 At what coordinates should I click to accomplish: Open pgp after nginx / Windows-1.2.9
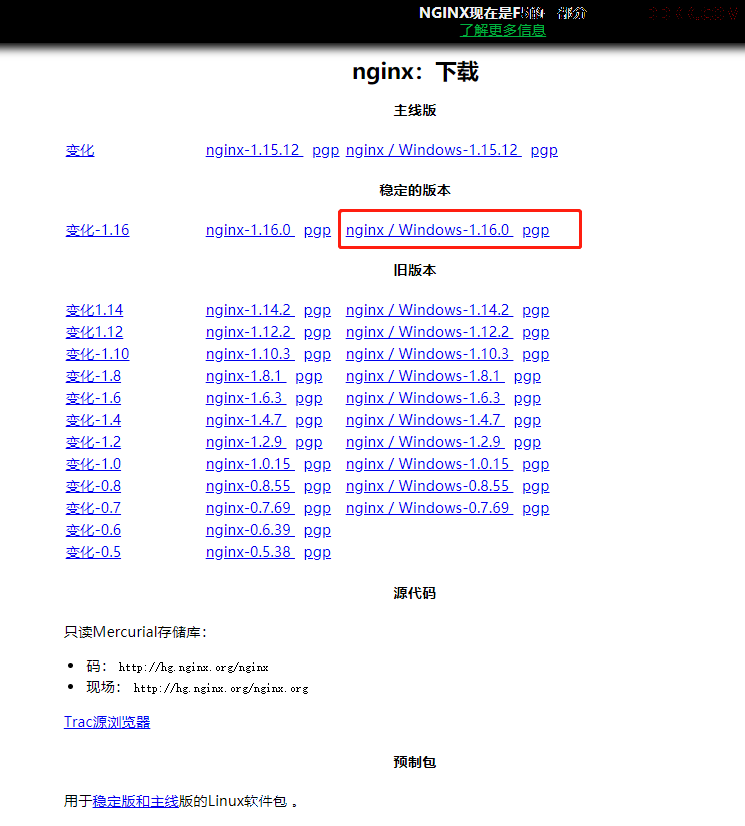527,442
